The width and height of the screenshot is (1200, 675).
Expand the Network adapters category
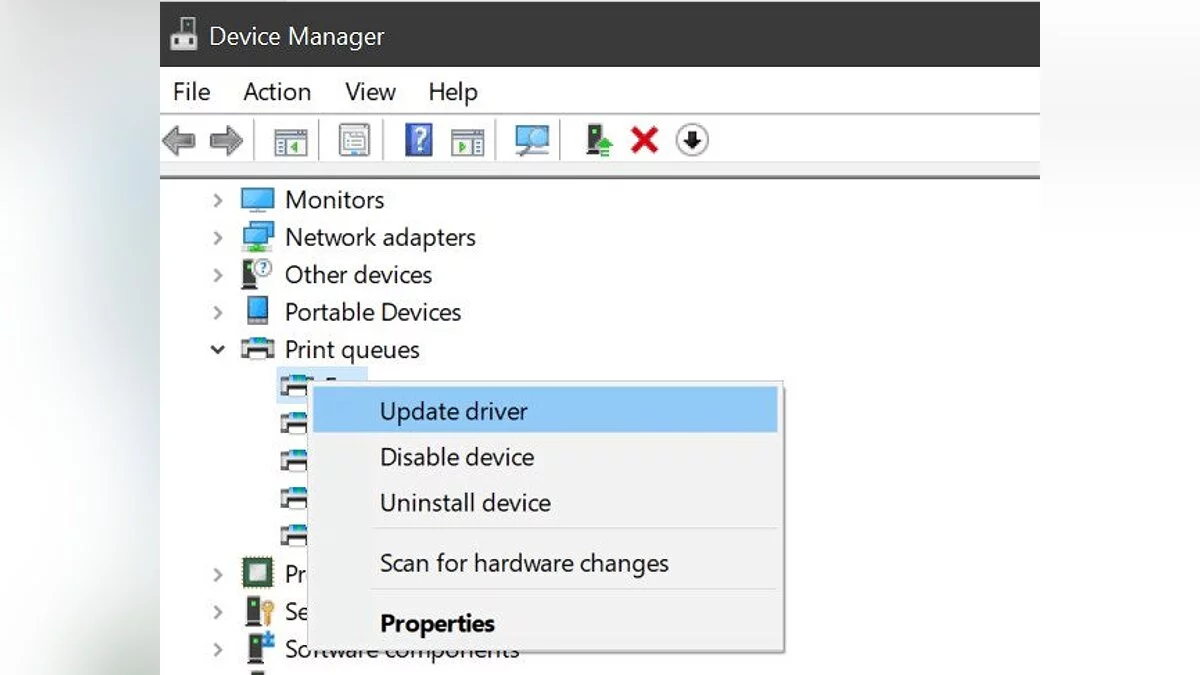(218, 238)
